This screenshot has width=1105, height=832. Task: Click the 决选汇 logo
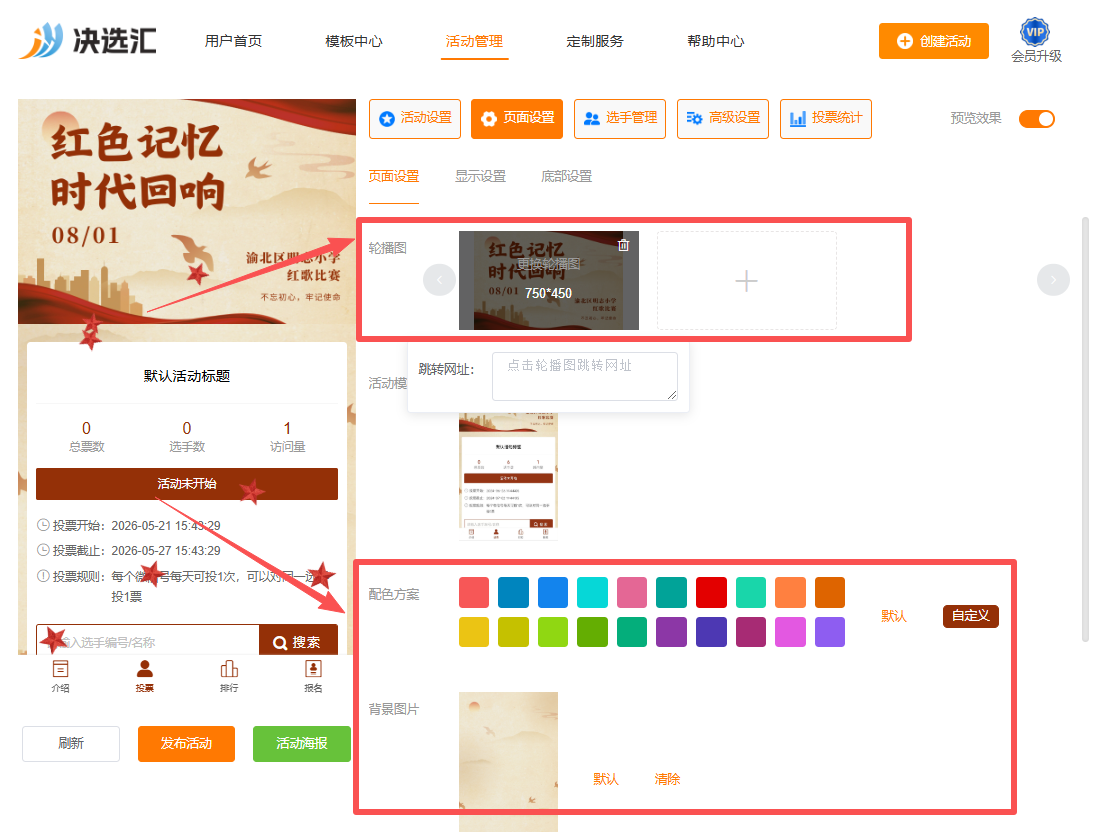(x=87, y=40)
